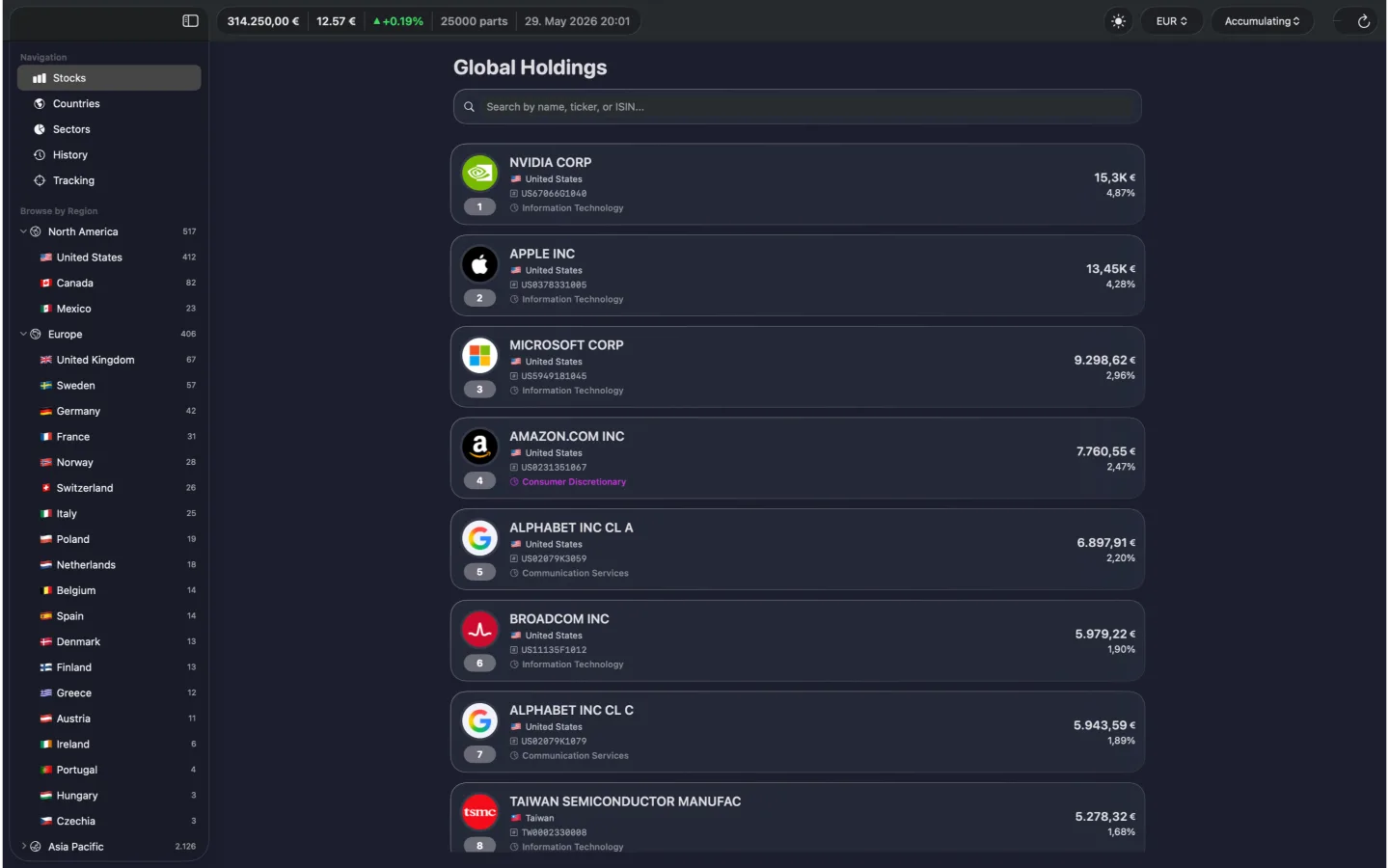This screenshot has height=868, width=1389.
Task: Select Netherlands in region list
Action: tap(109, 564)
